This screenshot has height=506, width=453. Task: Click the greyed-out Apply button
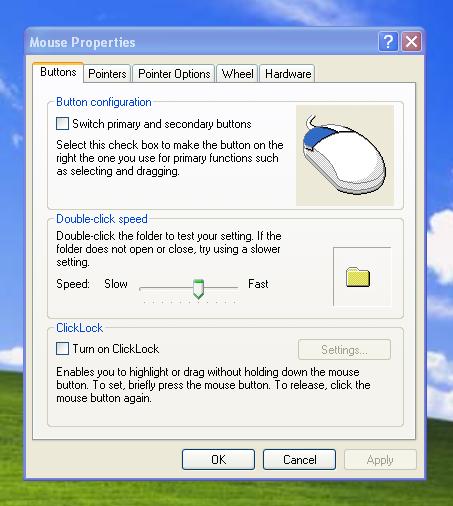(x=380, y=460)
